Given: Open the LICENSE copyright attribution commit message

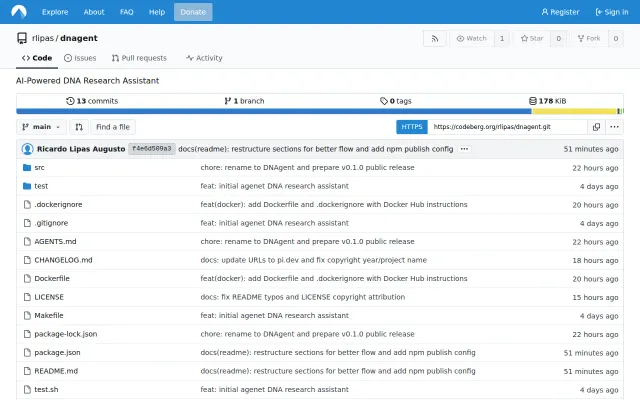Looking at the screenshot, I should 302,297.
